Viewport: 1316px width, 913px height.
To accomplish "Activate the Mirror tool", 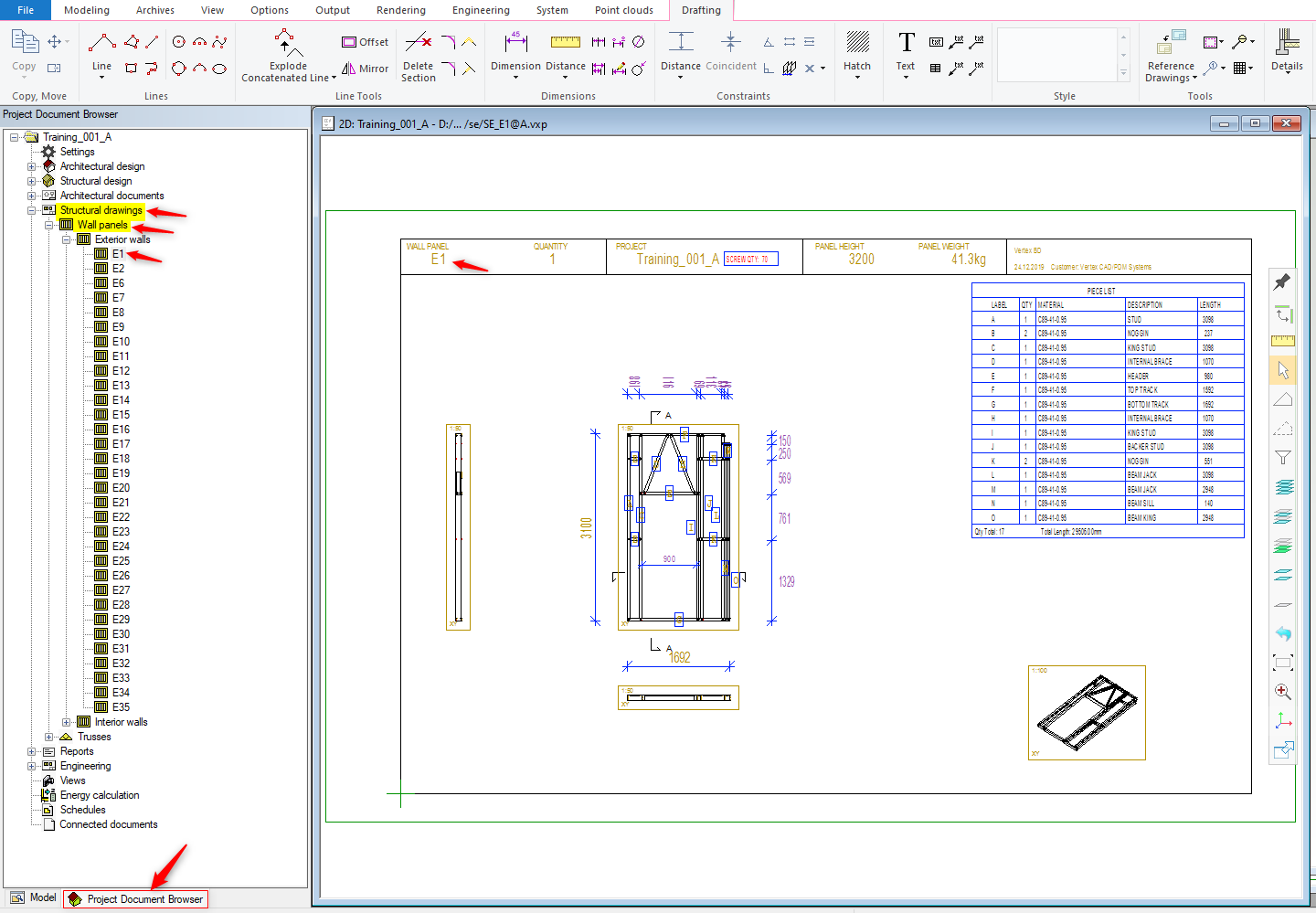I will click(x=365, y=68).
